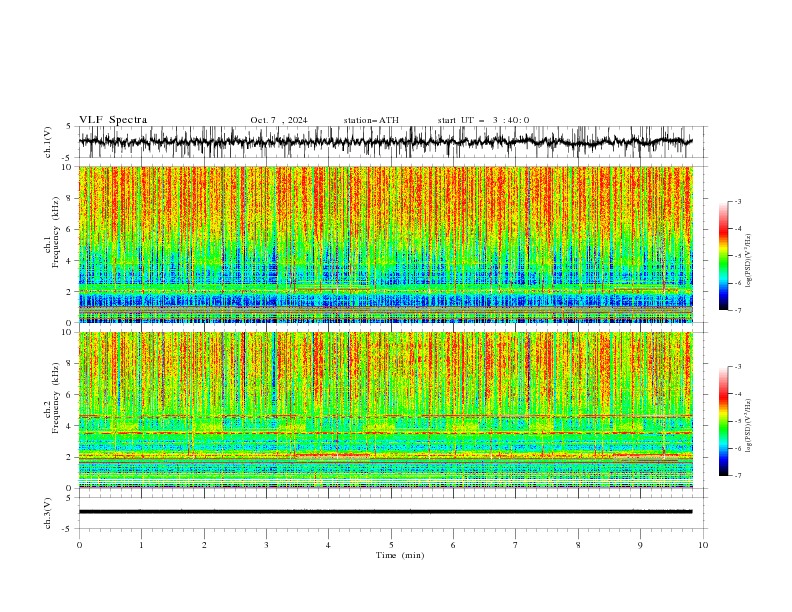Click inside the ch.2 spectrogram plot
792x612 pixels.
(x=385, y=410)
